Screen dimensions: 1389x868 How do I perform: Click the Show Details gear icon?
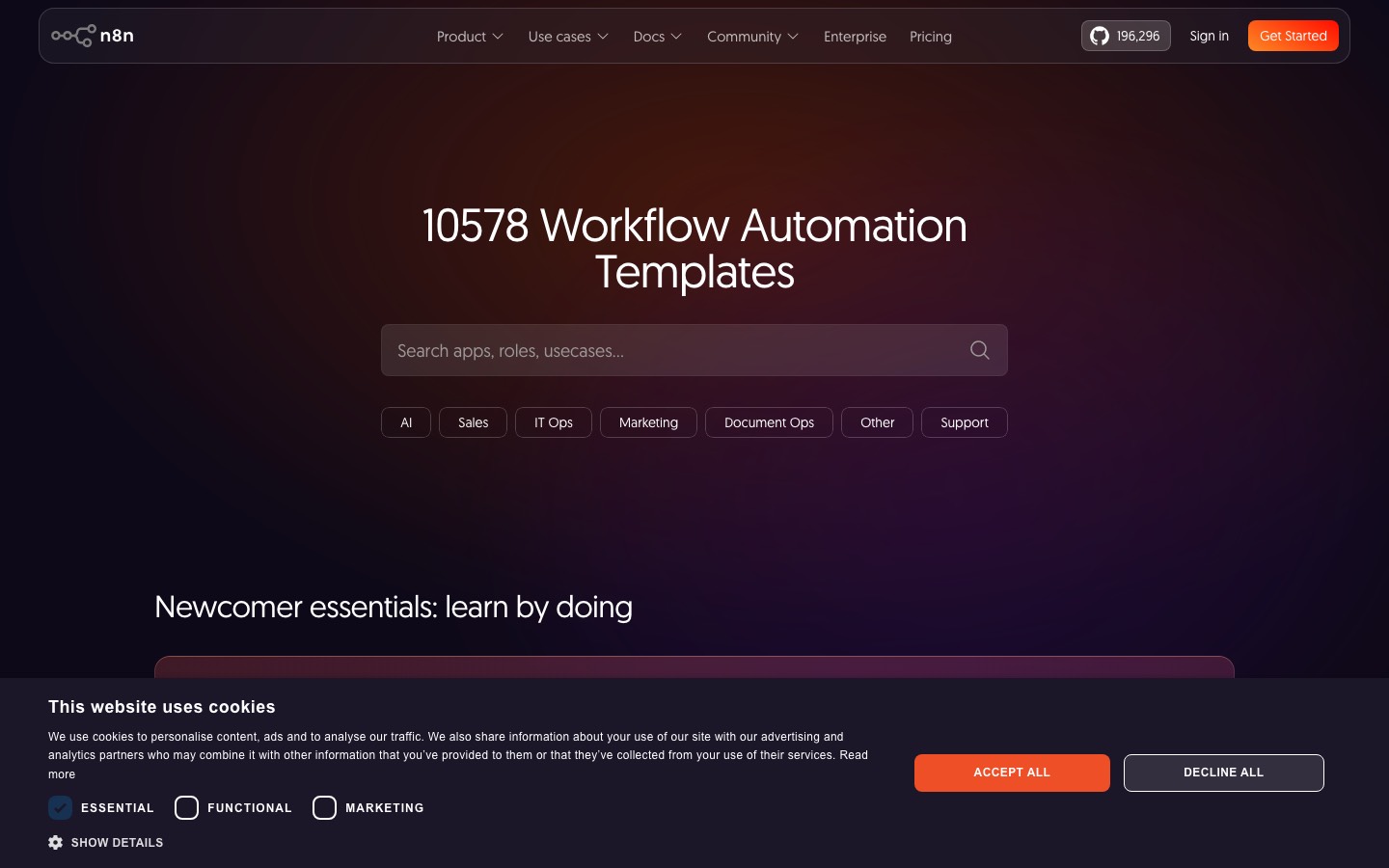pos(56,842)
